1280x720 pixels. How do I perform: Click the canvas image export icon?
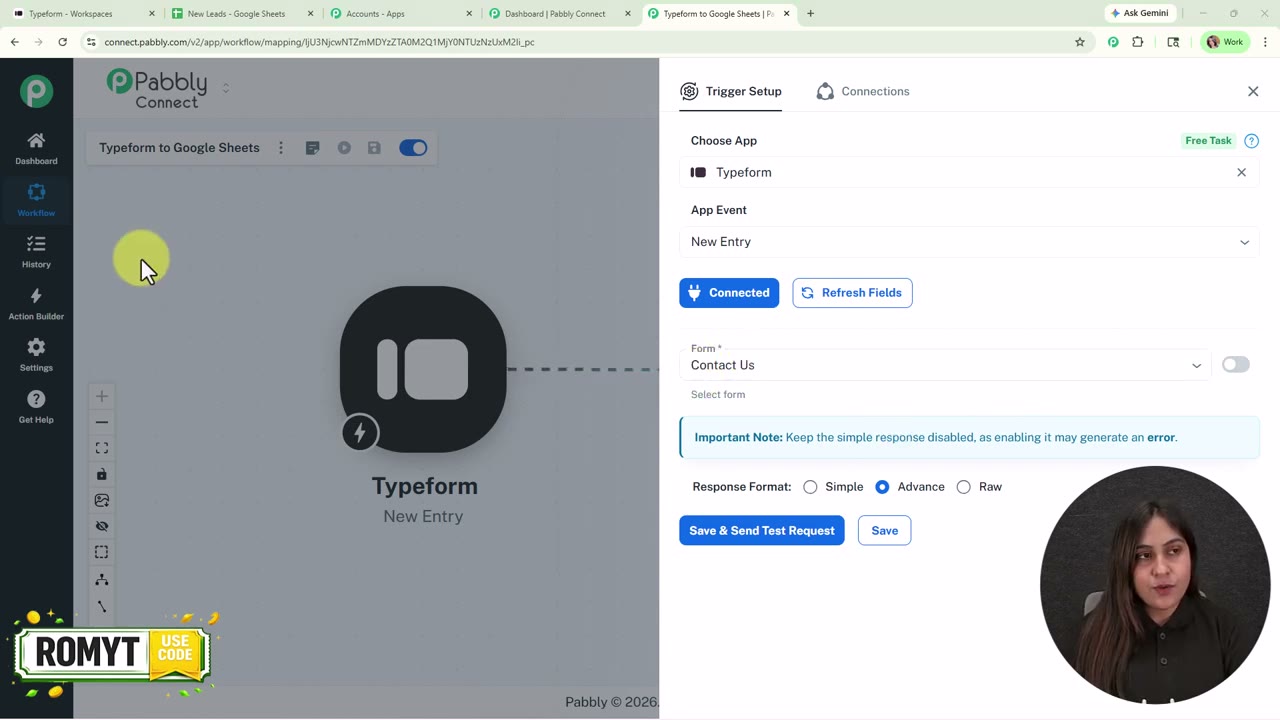pos(101,500)
